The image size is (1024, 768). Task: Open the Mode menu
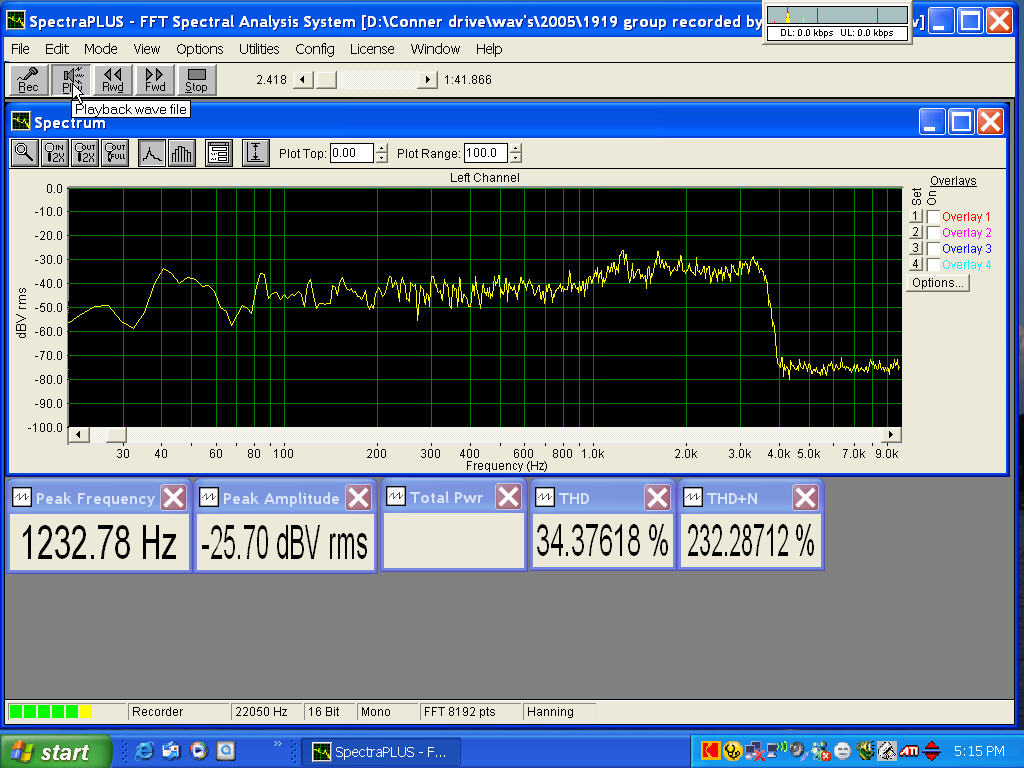(x=100, y=49)
